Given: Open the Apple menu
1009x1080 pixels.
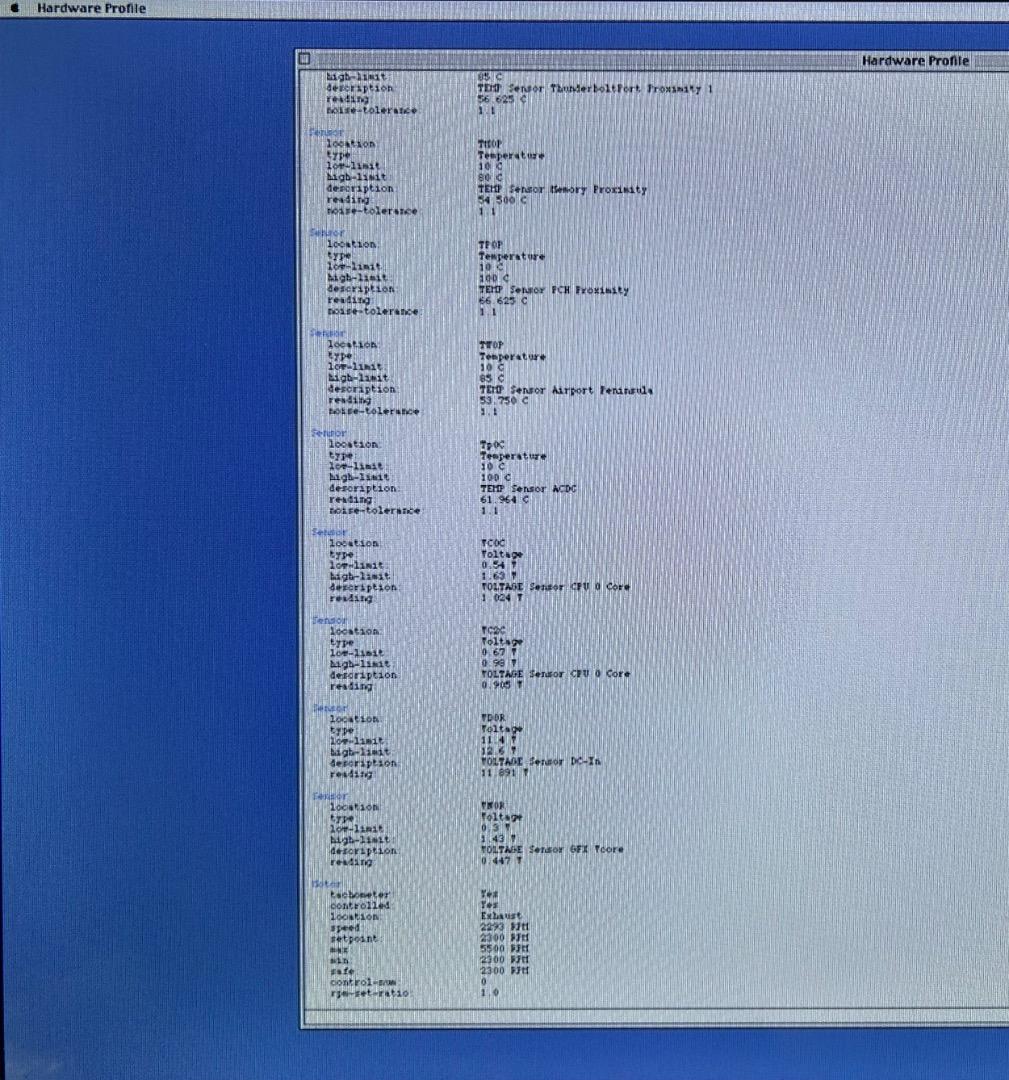Looking at the screenshot, I should tap(14, 8).
